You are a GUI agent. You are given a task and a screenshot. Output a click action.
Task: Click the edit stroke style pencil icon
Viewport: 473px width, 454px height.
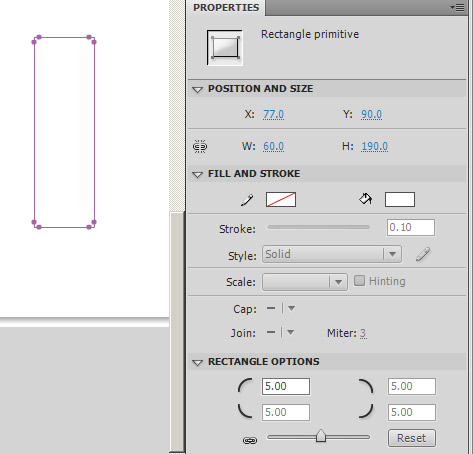point(423,254)
